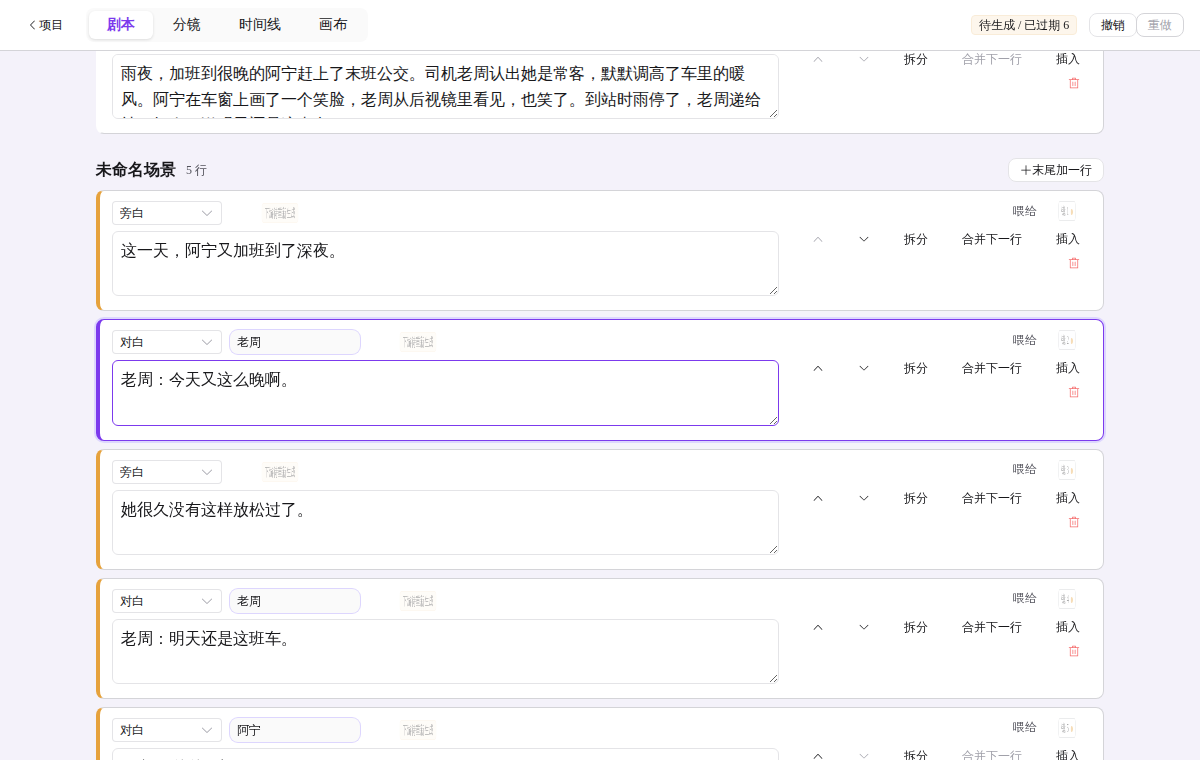Click 拆分 on "她很久没有这样放松过了" row

point(916,498)
